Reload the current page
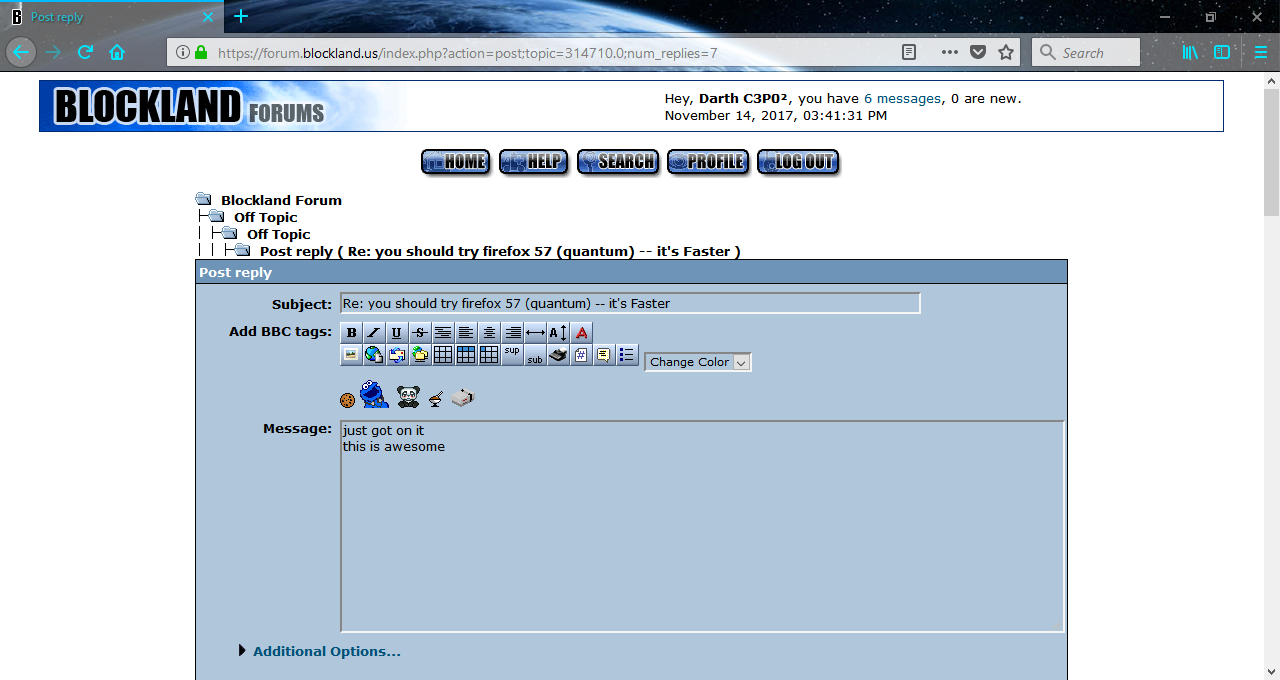Screen dimensions: 1280x680 point(85,52)
